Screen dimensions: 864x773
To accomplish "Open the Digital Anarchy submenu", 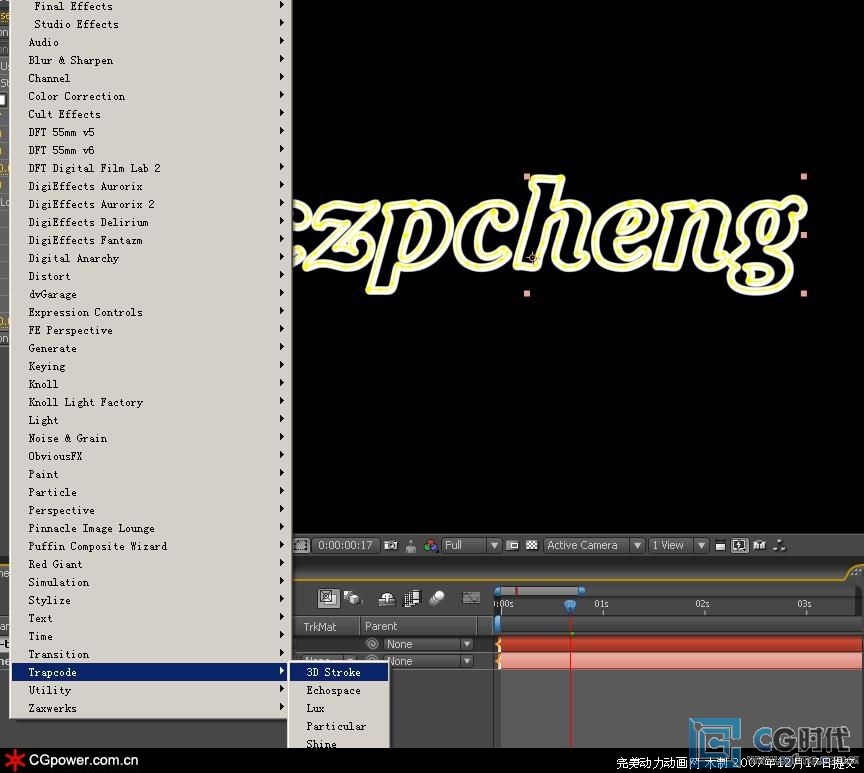I will coord(150,258).
